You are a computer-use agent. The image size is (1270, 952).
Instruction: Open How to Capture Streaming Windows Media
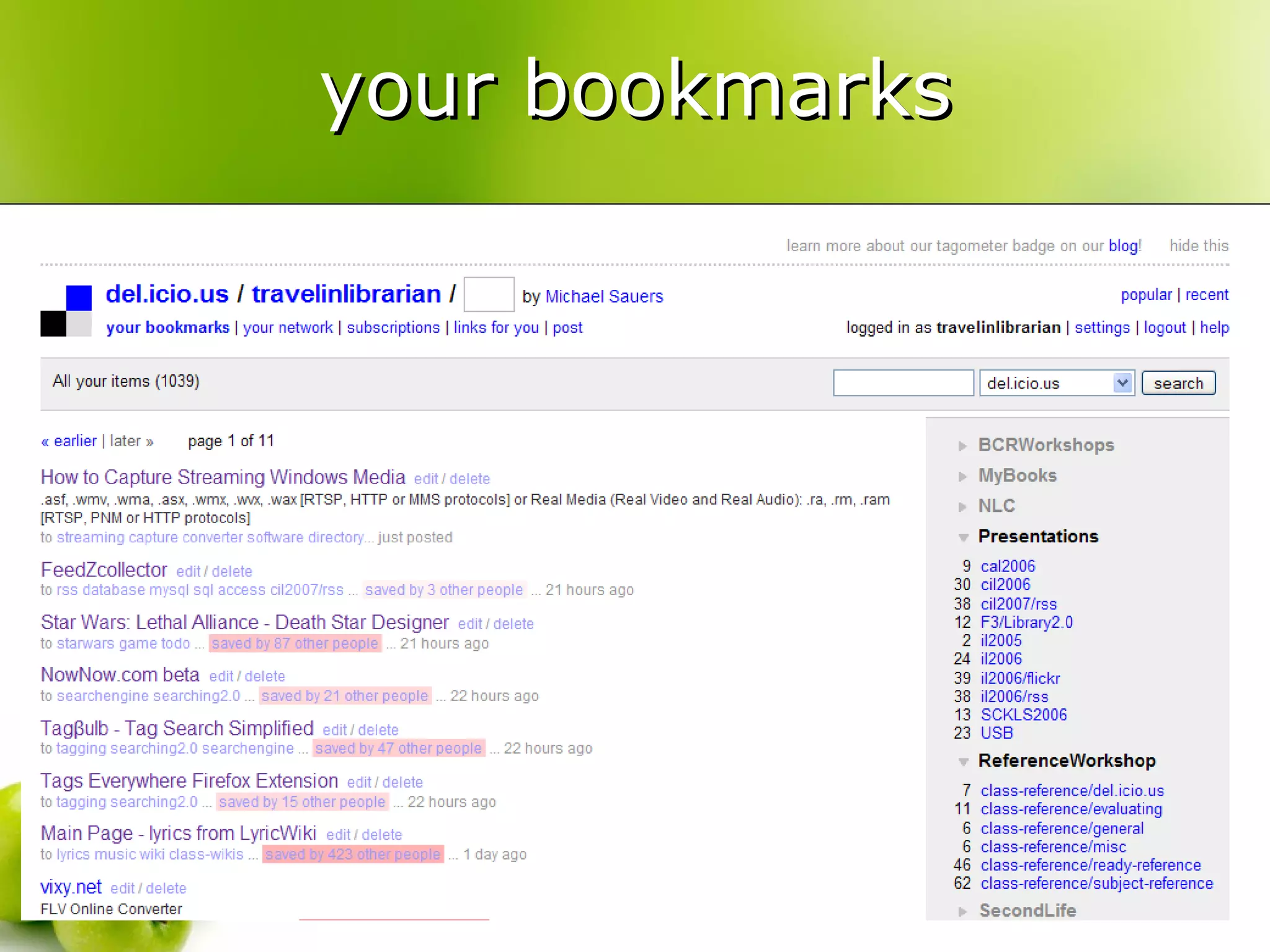pyautogui.click(x=223, y=477)
